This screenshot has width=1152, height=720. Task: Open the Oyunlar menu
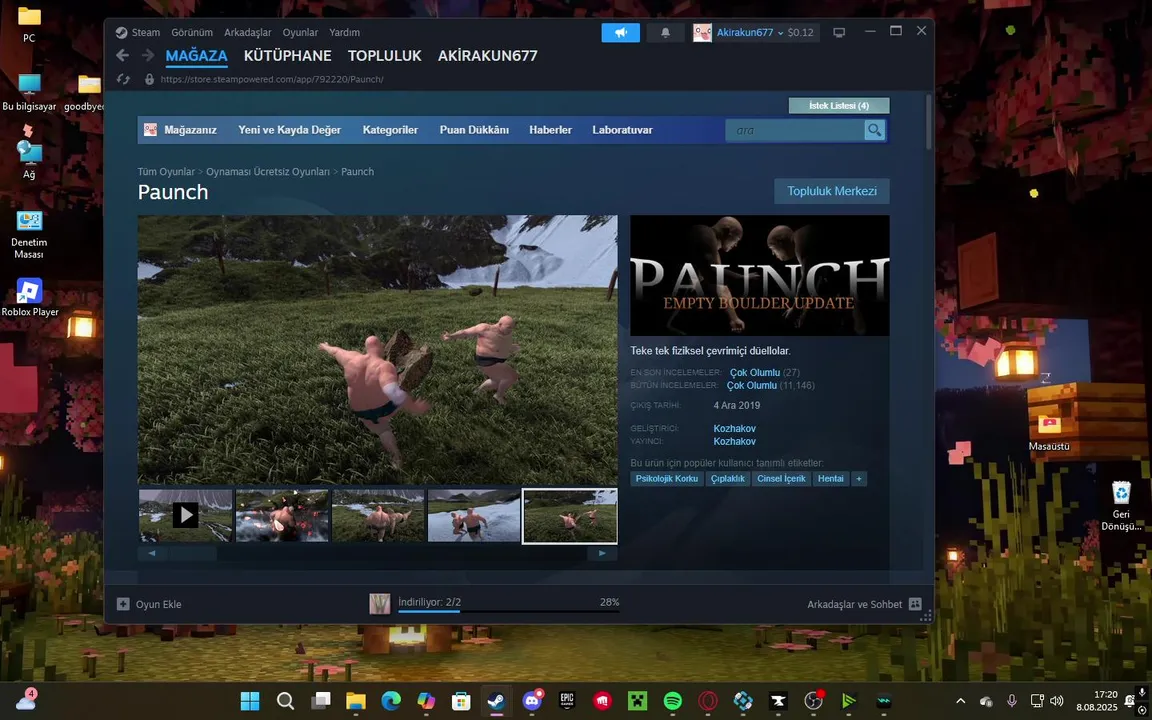pos(300,32)
